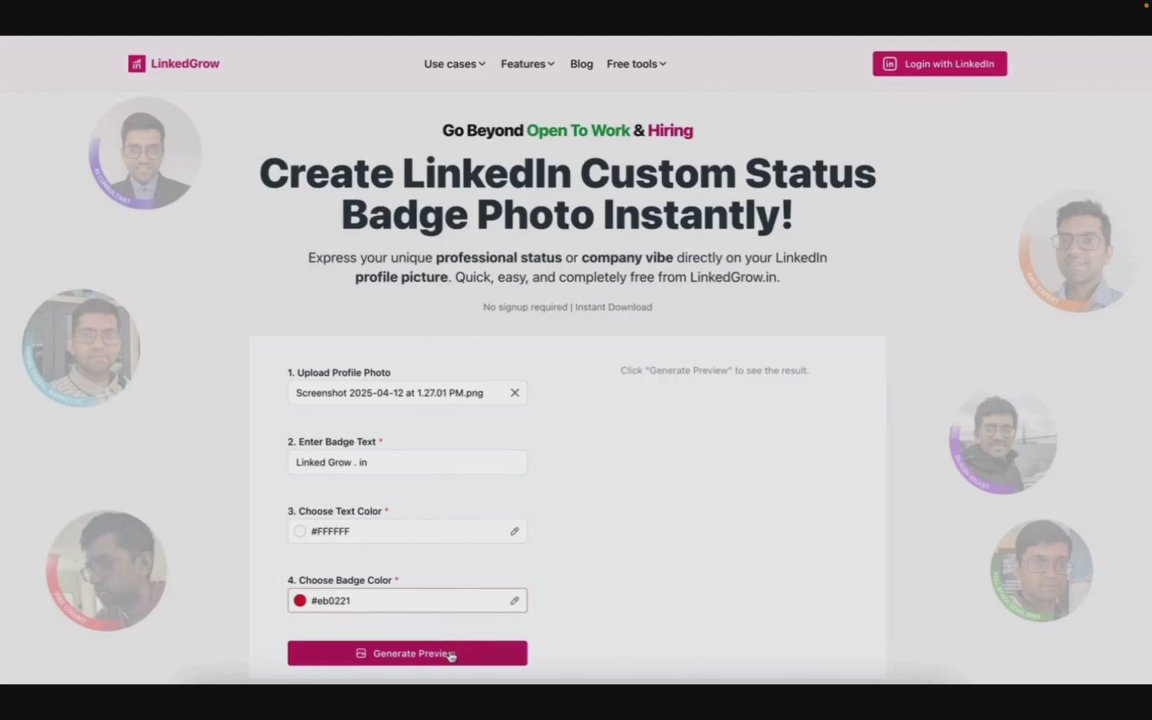This screenshot has height=720, width=1152.
Task: Select the purple AI Consultant badge photo
Action: [145, 154]
